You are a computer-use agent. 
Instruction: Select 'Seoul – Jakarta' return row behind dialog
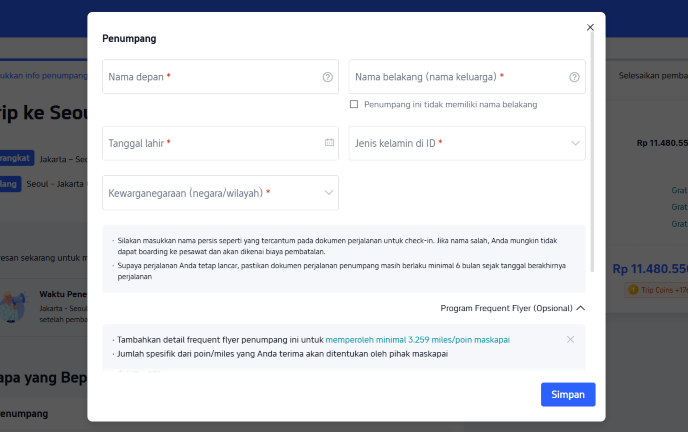pyautogui.click(x=55, y=184)
